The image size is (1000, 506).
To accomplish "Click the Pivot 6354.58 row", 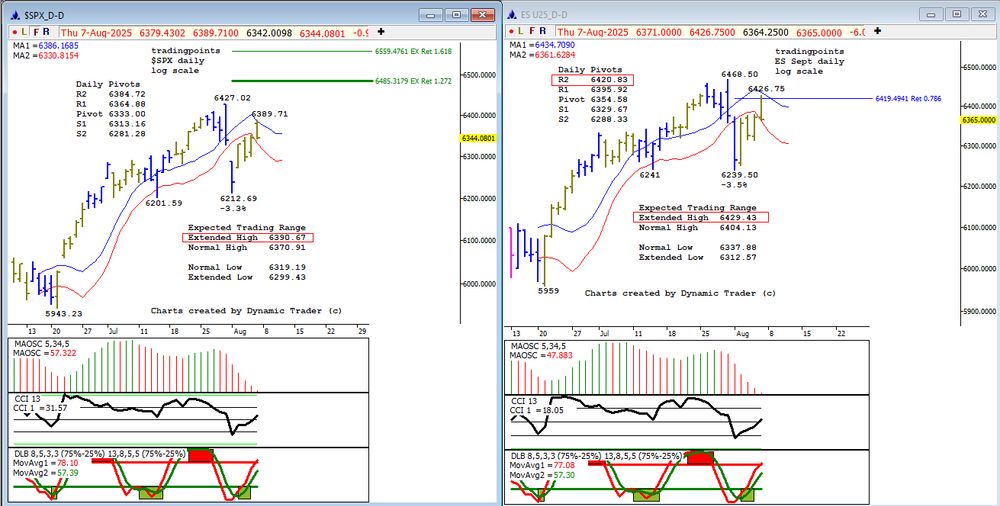I will pyautogui.click(x=592, y=100).
